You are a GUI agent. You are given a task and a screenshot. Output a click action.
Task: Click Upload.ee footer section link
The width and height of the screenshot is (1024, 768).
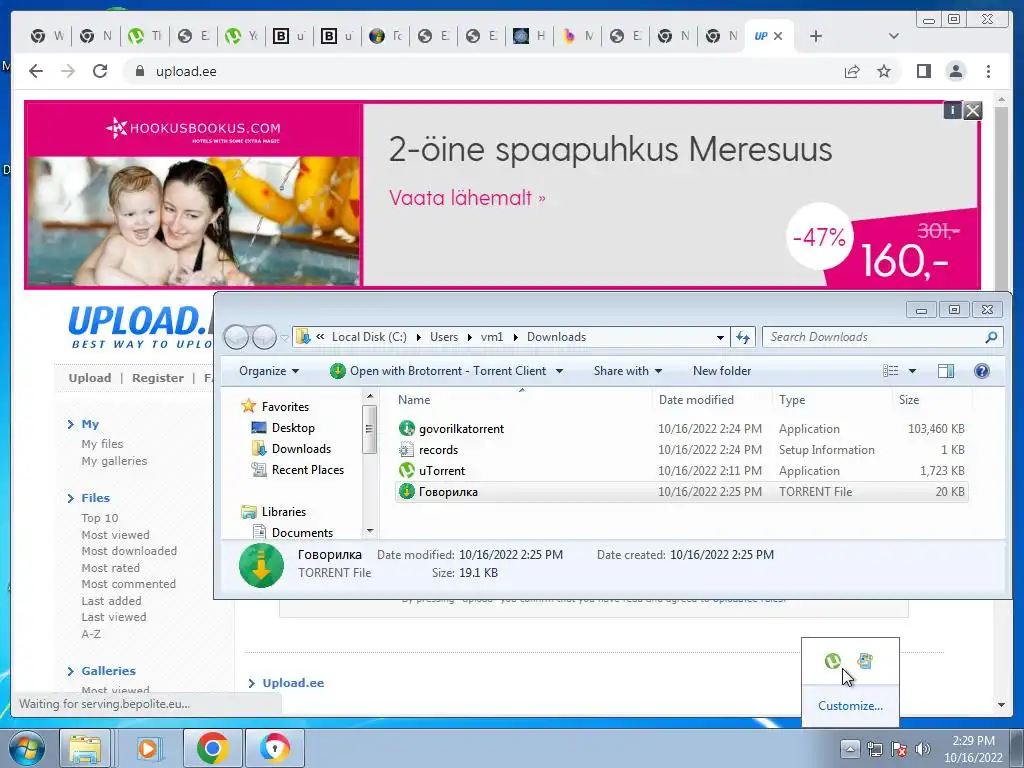(x=293, y=682)
